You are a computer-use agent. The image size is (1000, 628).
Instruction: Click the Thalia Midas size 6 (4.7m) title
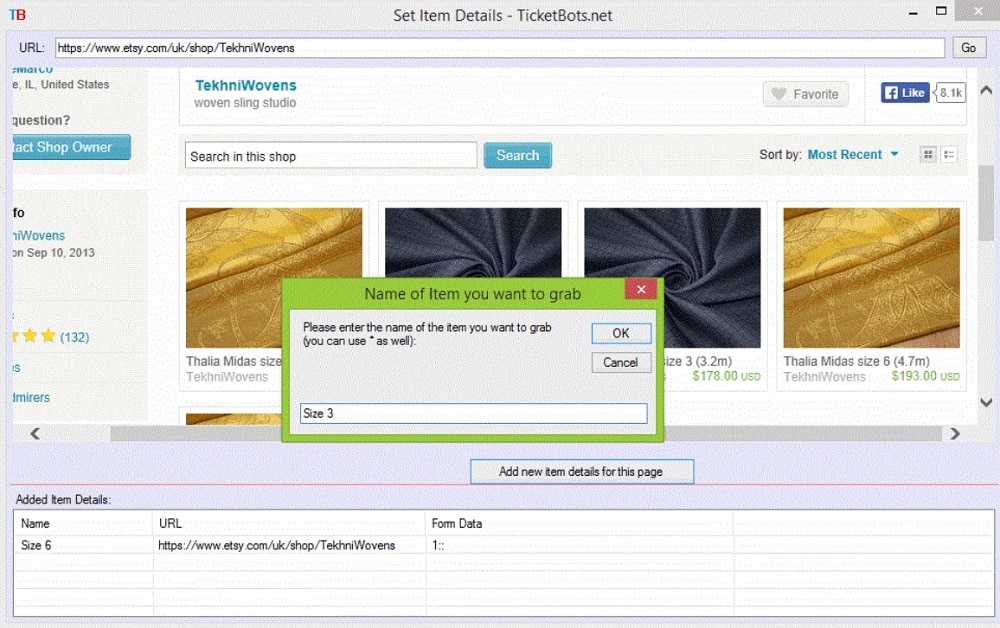coord(857,361)
